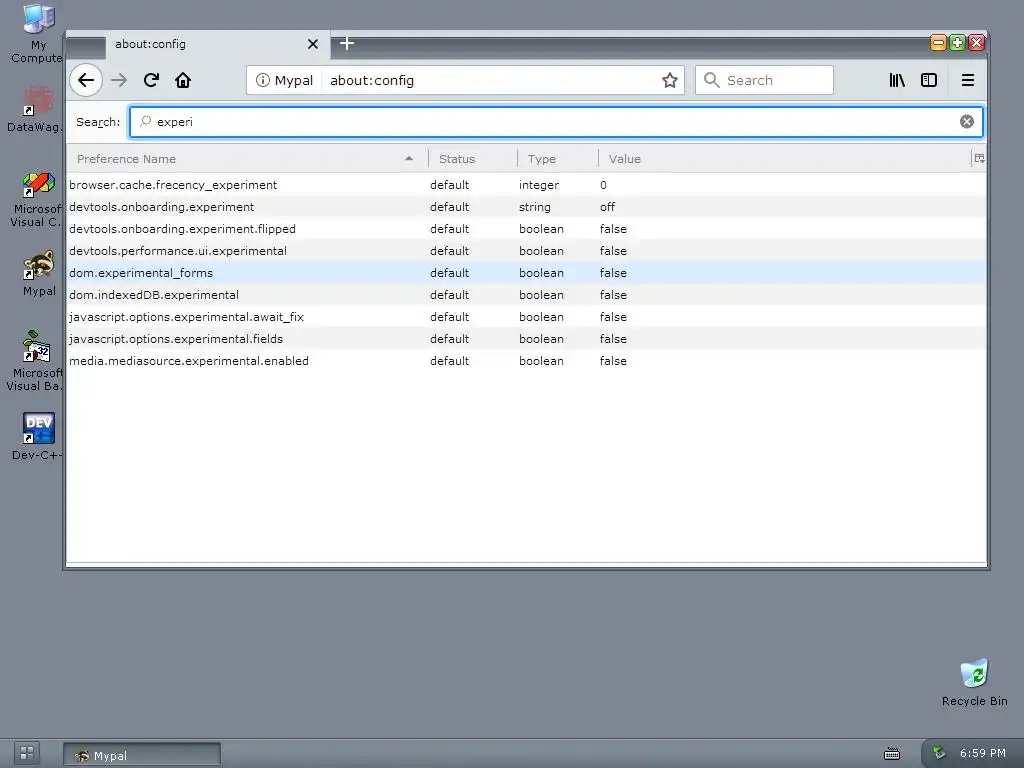The height and width of the screenshot is (768, 1024).
Task: Click value 0 of frecency_experiment
Action: pos(603,185)
